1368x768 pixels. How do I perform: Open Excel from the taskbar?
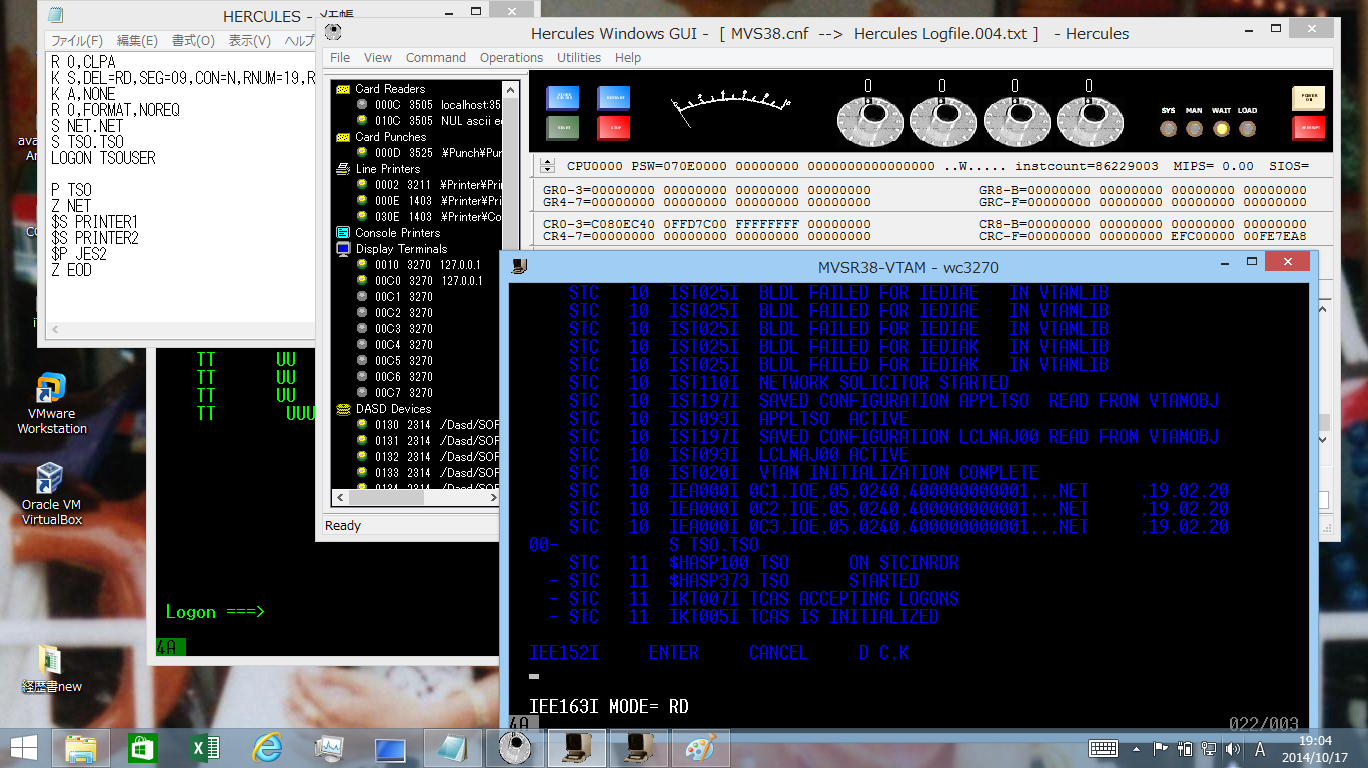[205, 748]
